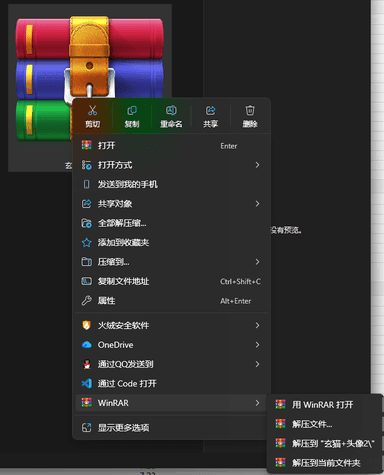Click the Rename (重命名) icon
The width and height of the screenshot is (384, 475).
(x=171, y=110)
